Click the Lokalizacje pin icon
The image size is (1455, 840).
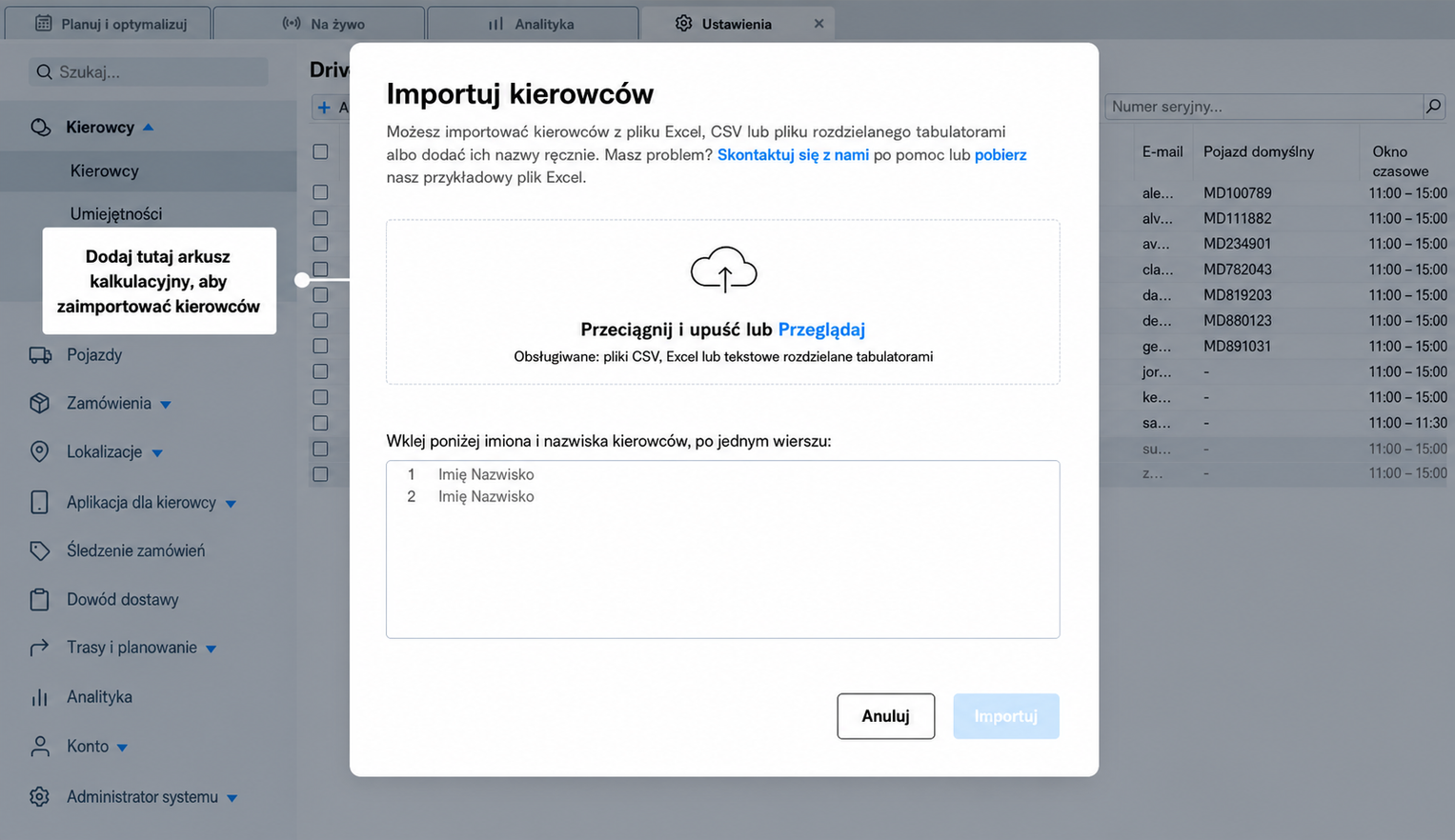coord(39,451)
